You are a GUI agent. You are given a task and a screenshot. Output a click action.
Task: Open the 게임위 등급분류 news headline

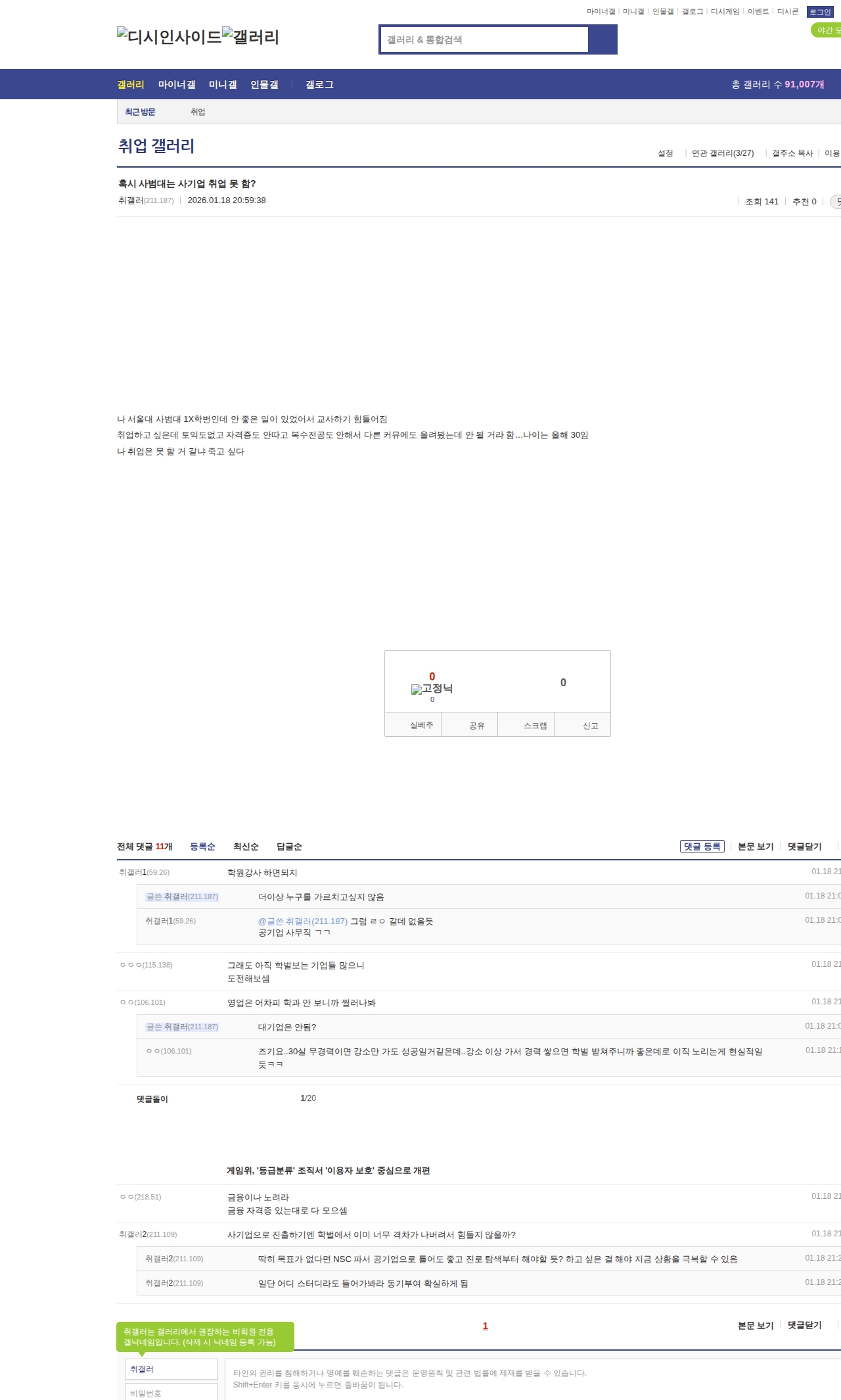(329, 1171)
